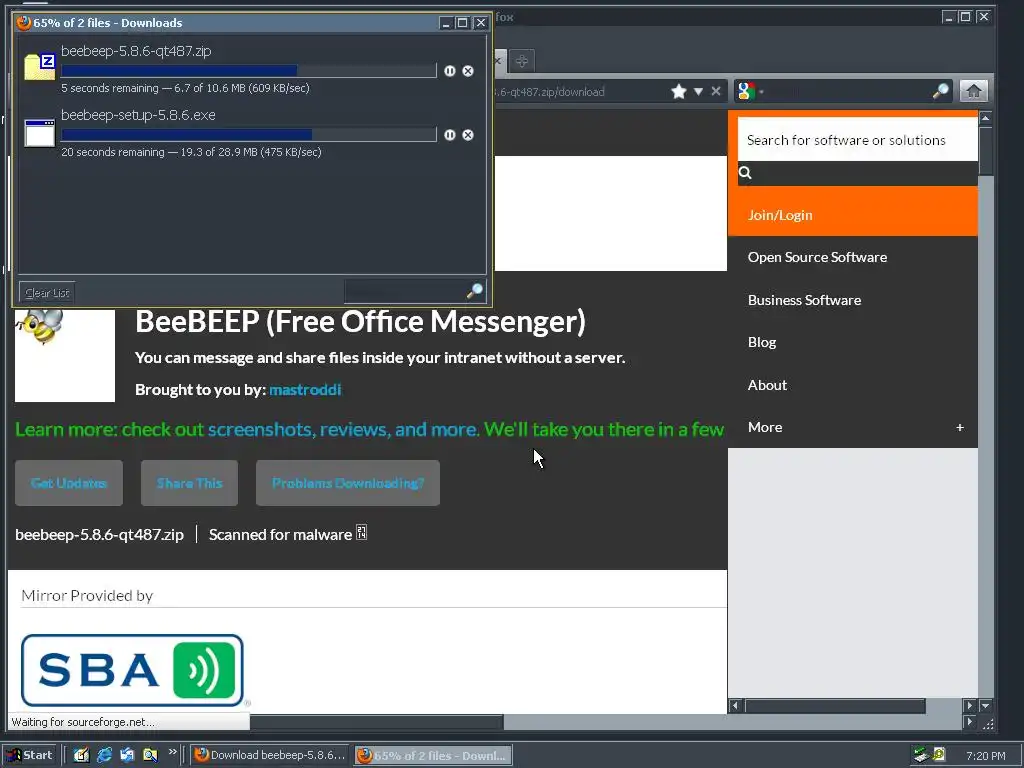Screen dimensions: 1024x768
Task: Open the mastroddi author link
Action: pos(305,390)
